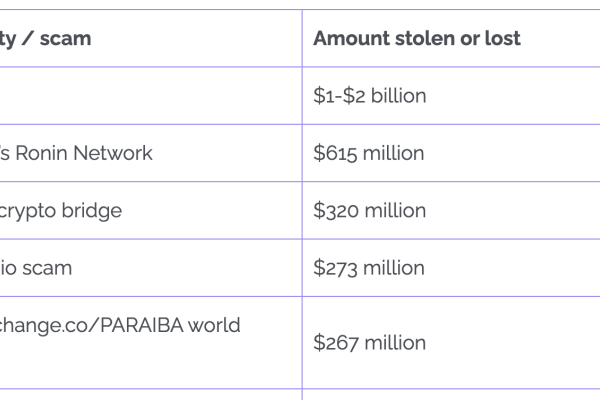
Task: Click the empty cell left of "$1-$2 billion"
Action: coord(150,96)
